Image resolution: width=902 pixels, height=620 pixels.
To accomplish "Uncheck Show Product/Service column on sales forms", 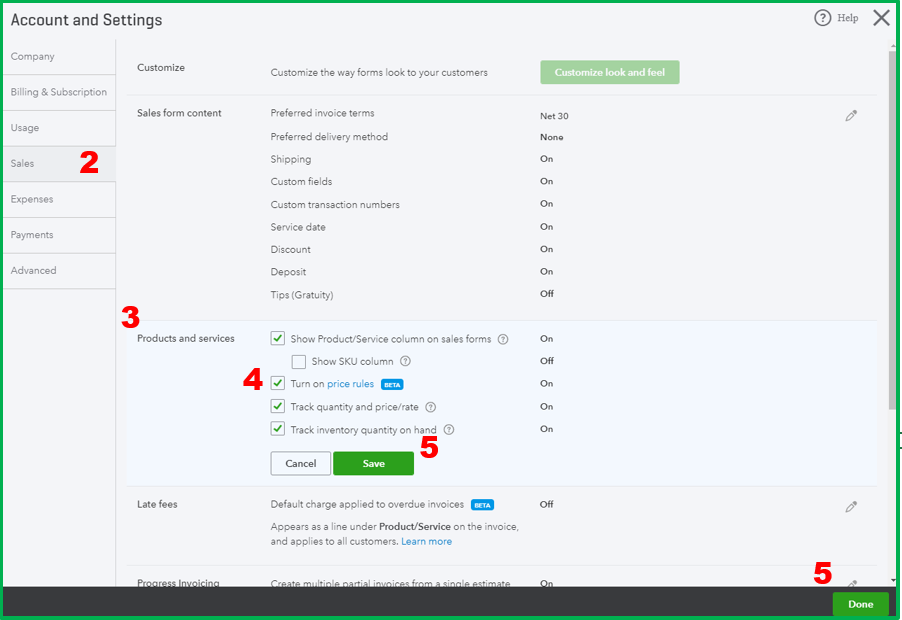I will (278, 338).
